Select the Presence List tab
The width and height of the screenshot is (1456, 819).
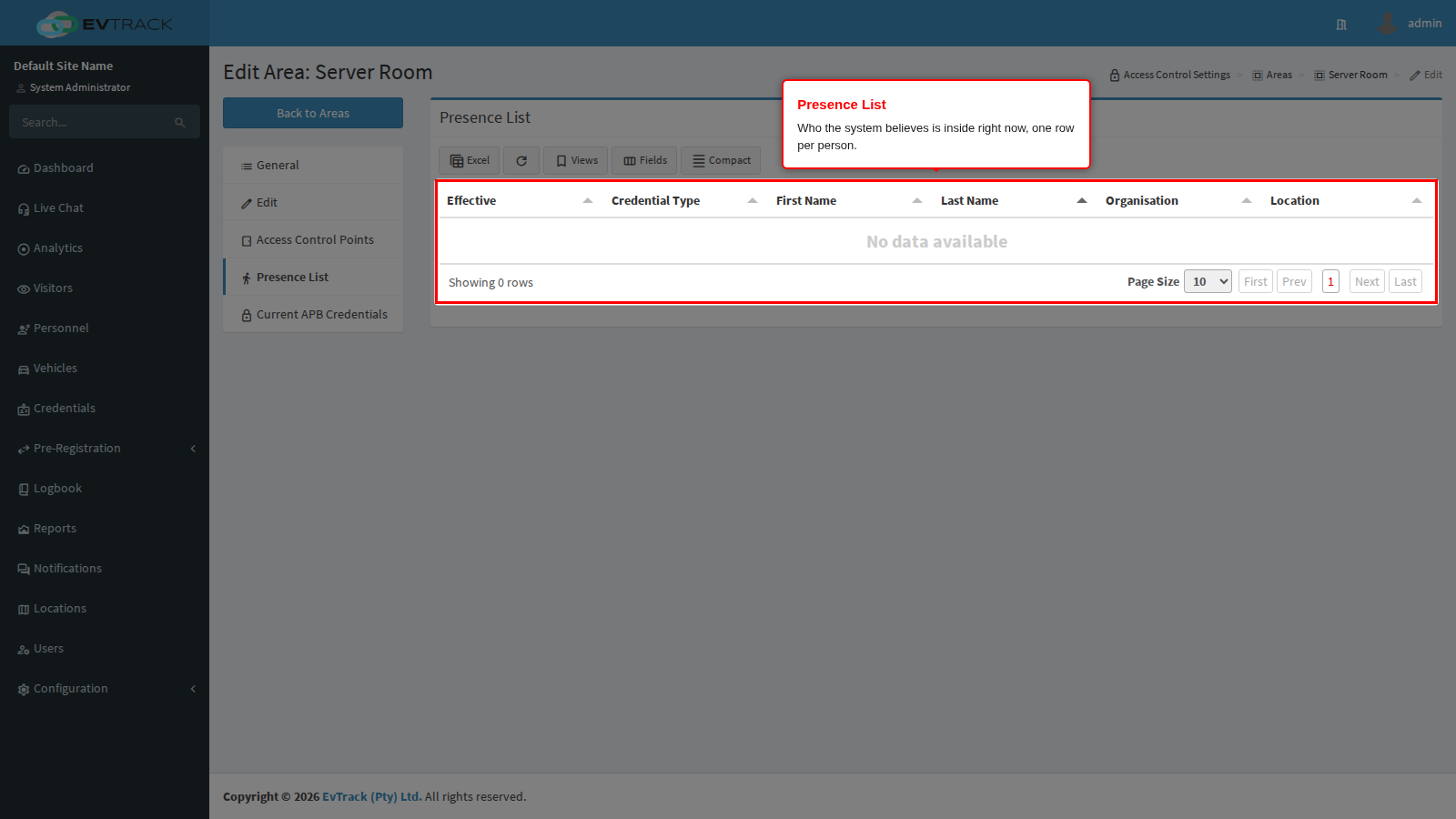[x=313, y=278]
